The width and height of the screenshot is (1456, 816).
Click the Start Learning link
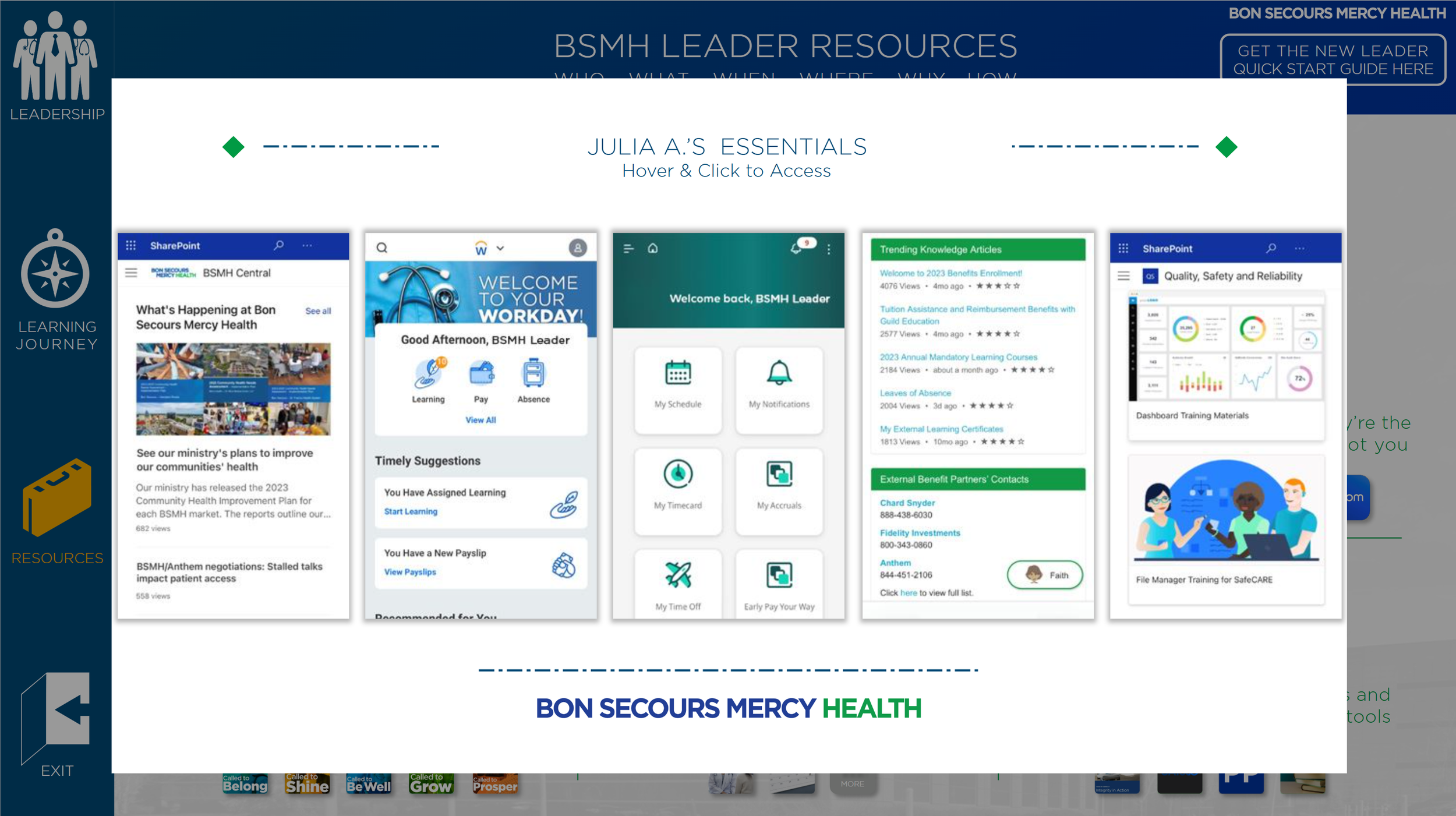(410, 511)
